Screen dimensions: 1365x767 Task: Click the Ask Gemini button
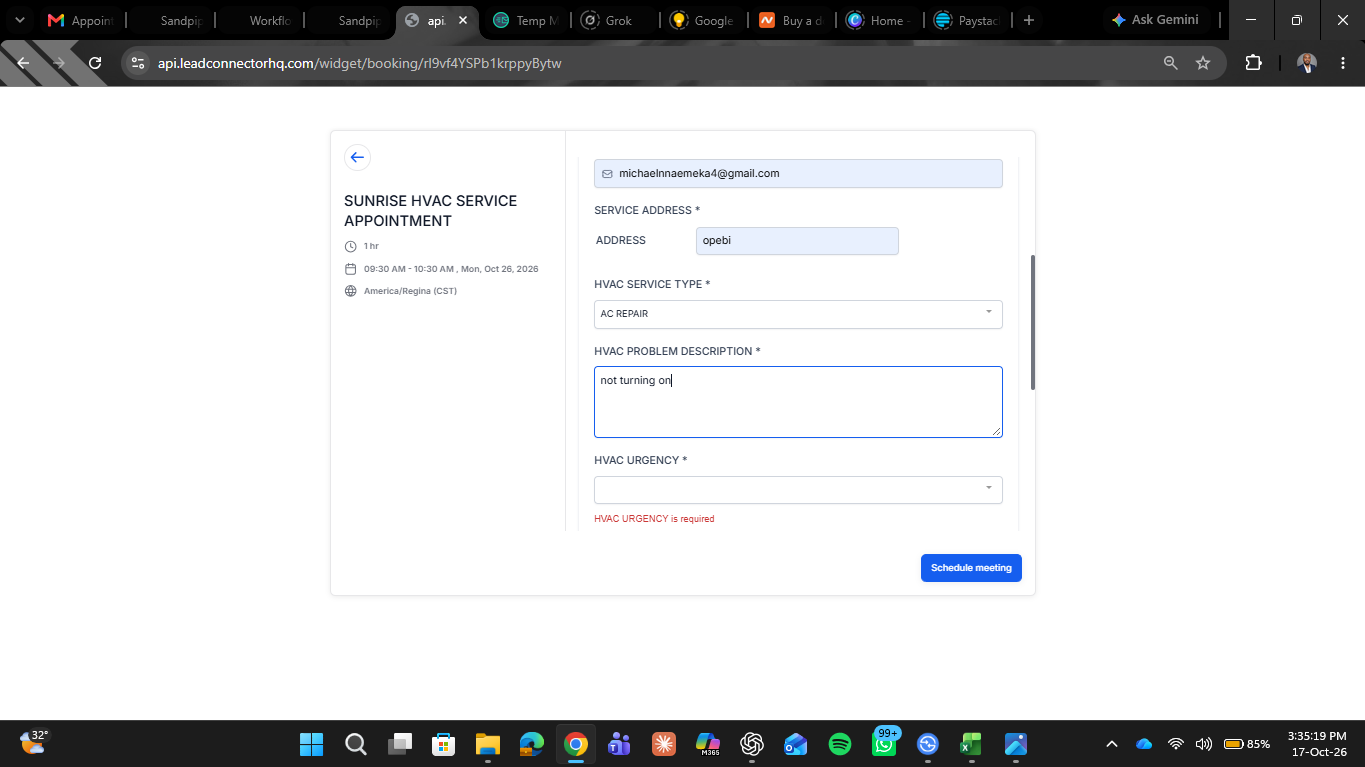point(1155,20)
